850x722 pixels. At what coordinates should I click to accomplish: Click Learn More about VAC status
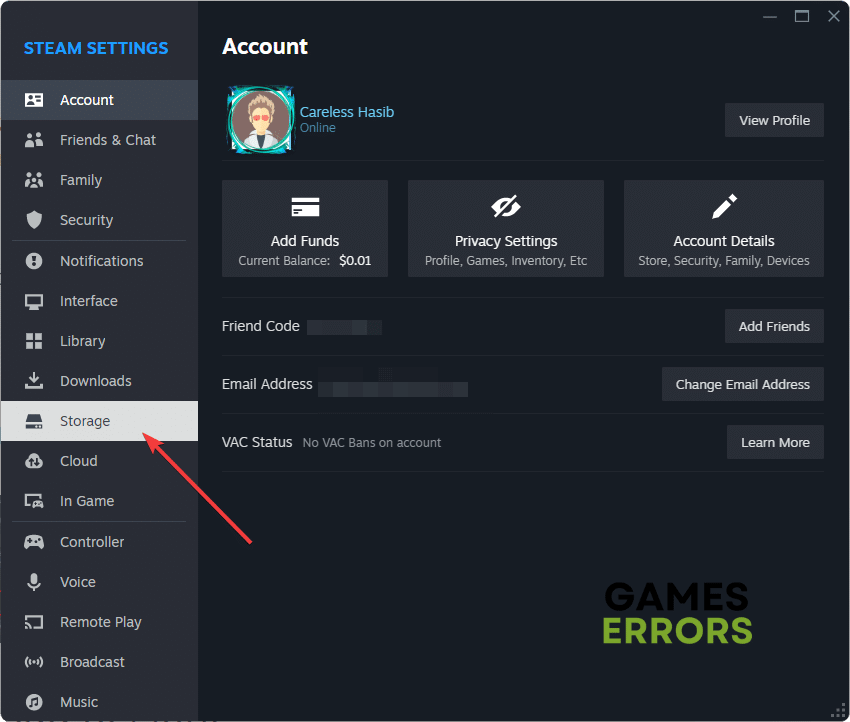pos(775,442)
